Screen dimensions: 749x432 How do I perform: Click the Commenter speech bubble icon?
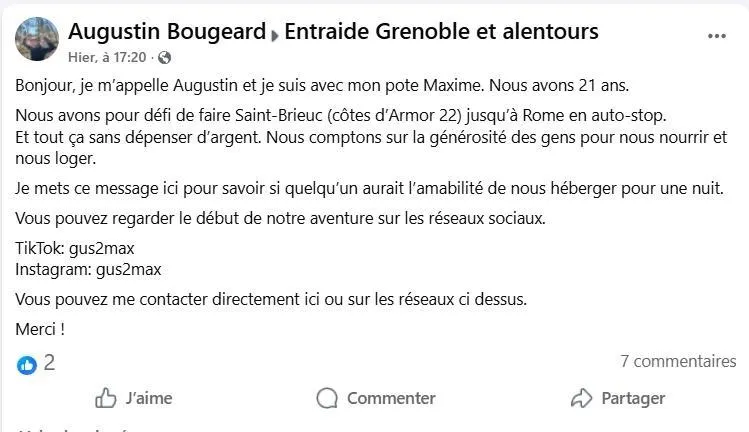pyautogui.click(x=327, y=398)
